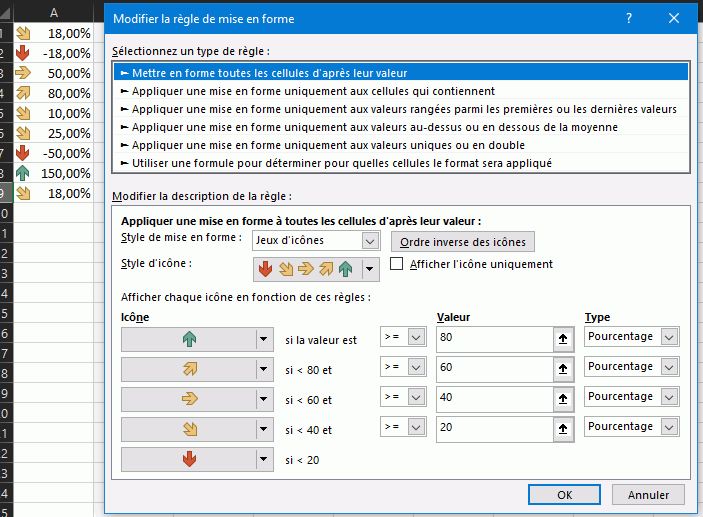Toggle 'Afficher l'icône uniquement' checkbox
This screenshot has height=517, width=703.
[x=396, y=264]
